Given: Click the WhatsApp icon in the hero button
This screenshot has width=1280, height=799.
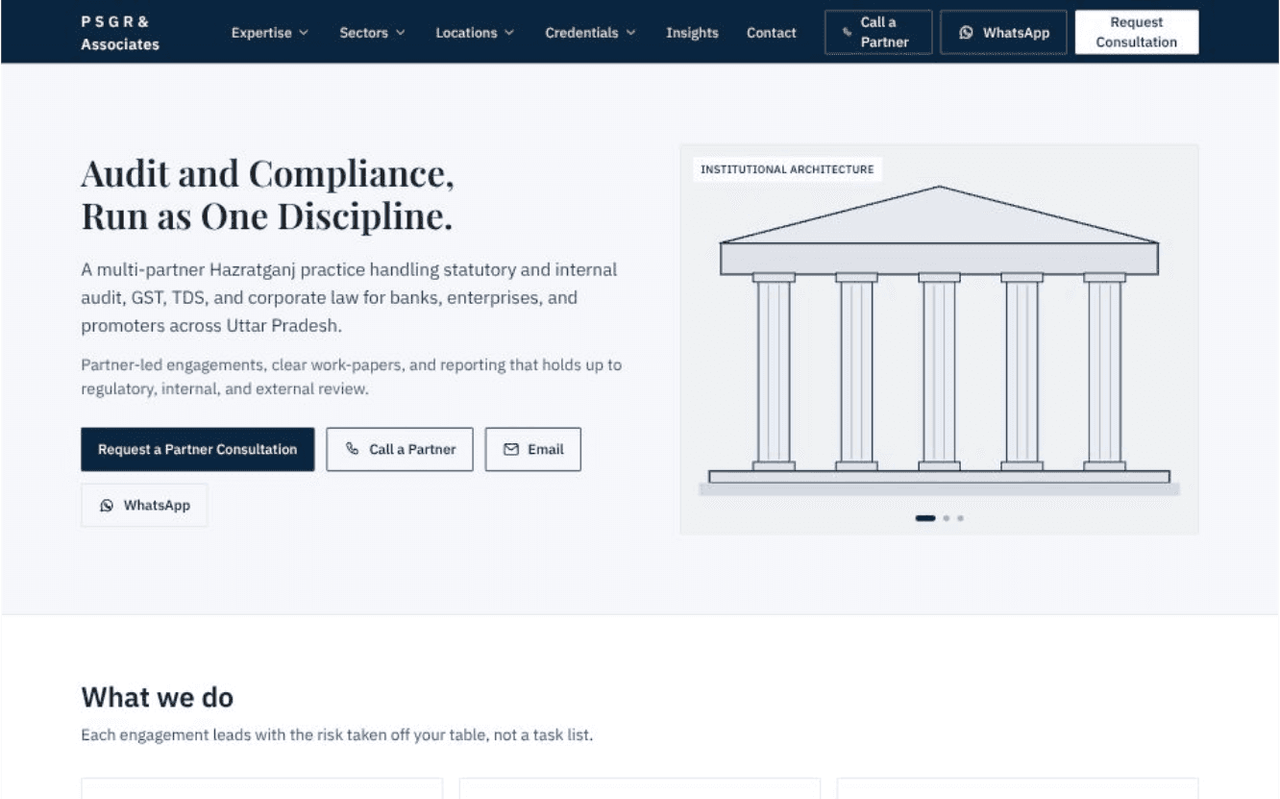Looking at the screenshot, I should click(107, 506).
